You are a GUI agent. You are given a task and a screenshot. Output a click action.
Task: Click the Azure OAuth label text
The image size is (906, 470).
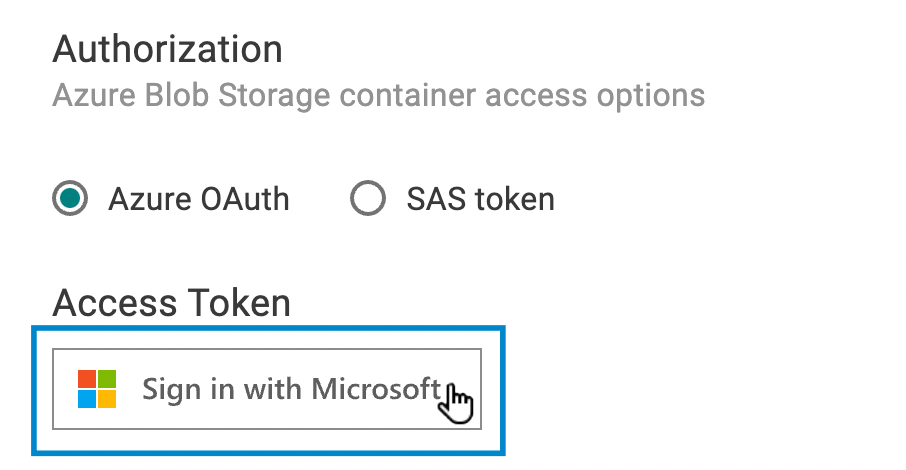pos(199,199)
